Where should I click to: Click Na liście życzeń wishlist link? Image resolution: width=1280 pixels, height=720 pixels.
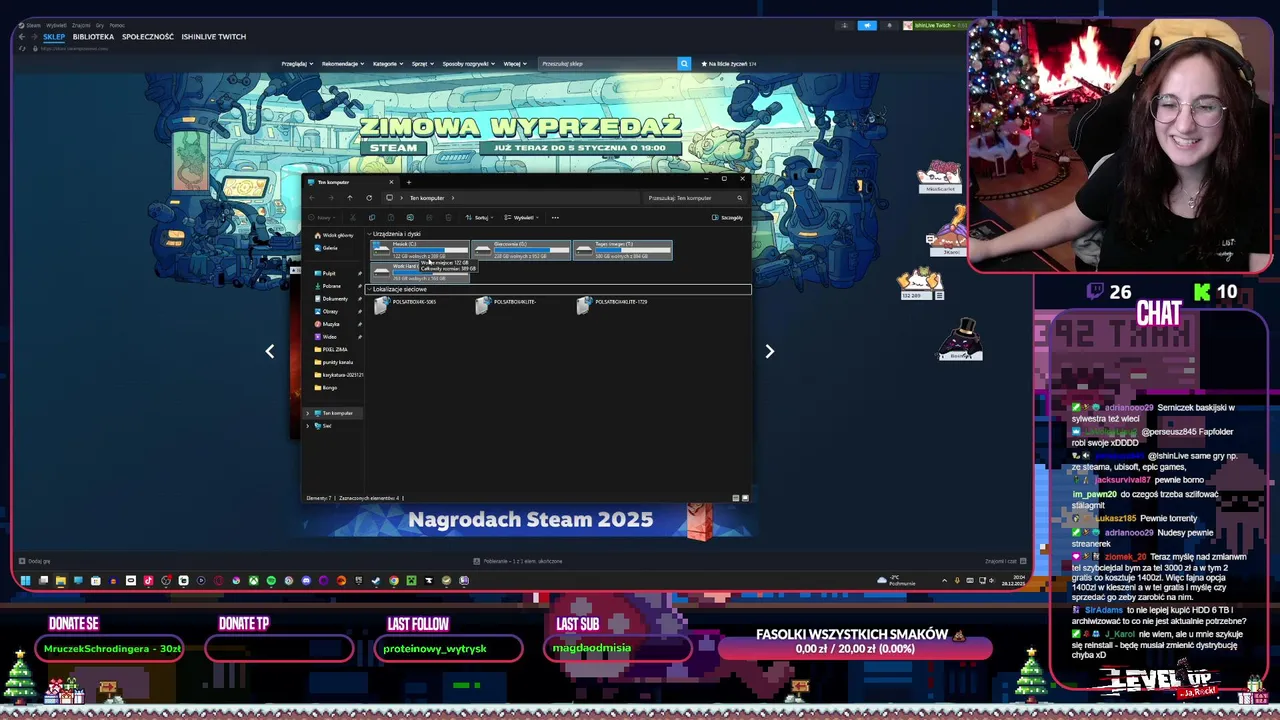[x=729, y=64]
